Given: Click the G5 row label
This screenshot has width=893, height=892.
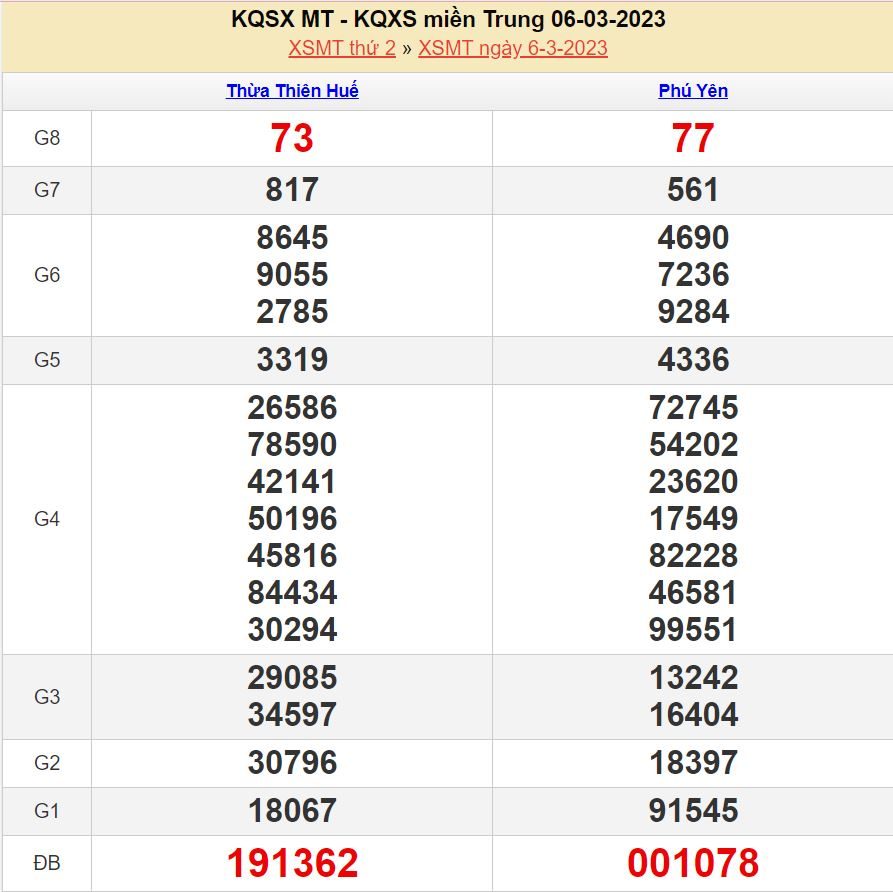Looking at the screenshot, I should tap(47, 360).
